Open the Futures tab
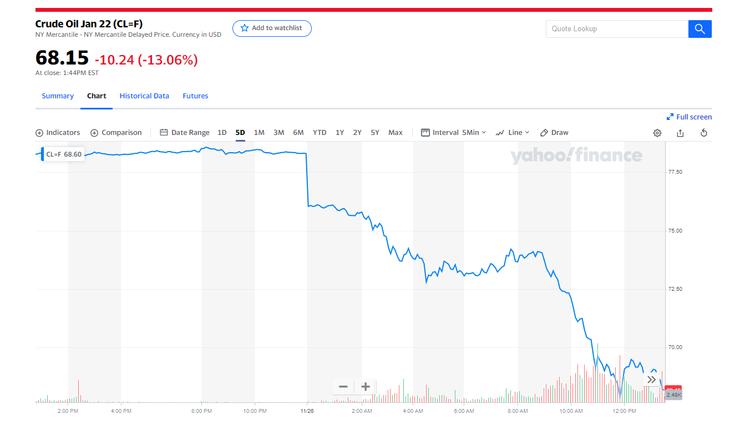 click(x=196, y=96)
